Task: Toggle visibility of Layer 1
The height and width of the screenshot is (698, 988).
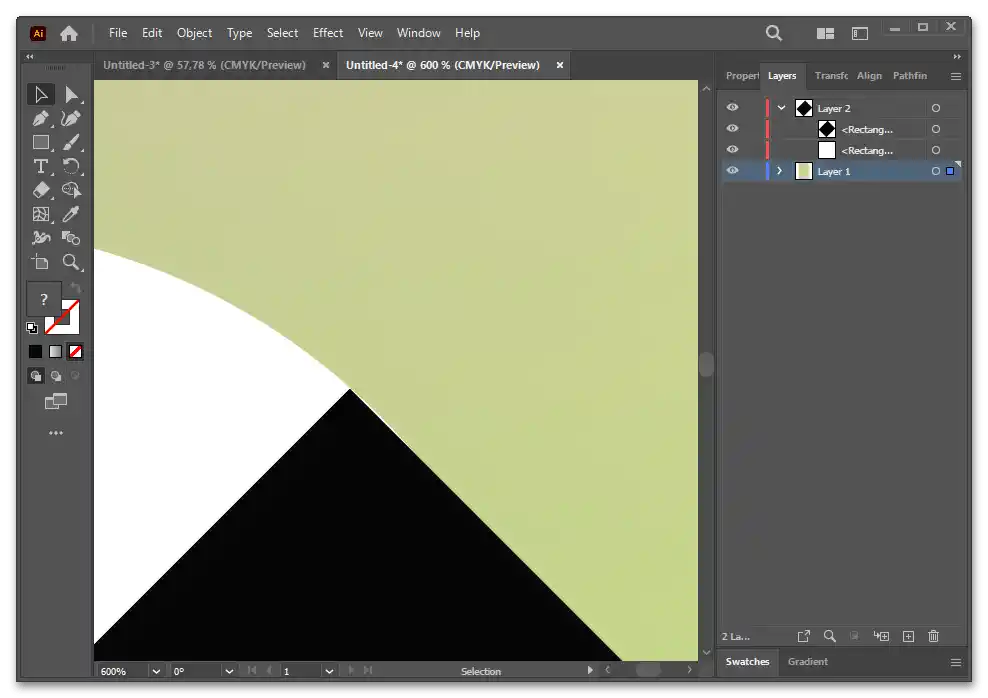Action: pyautogui.click(x=732, y=171)
